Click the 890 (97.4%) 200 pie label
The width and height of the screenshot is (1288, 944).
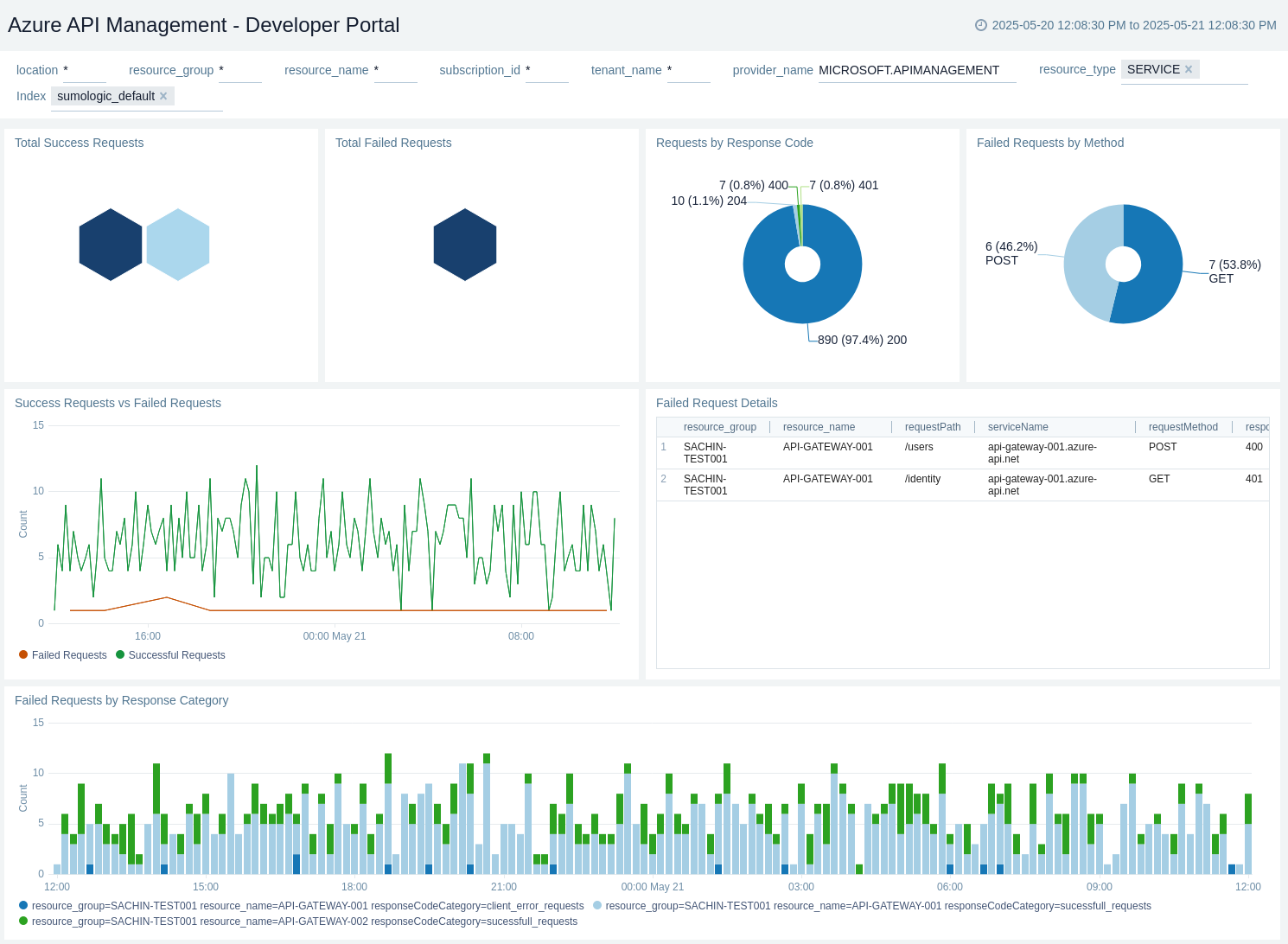click(x=862, y=340)
